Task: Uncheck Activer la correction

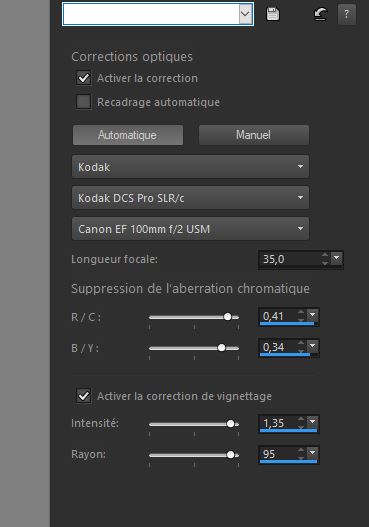Action: click(x=83, y=78)
